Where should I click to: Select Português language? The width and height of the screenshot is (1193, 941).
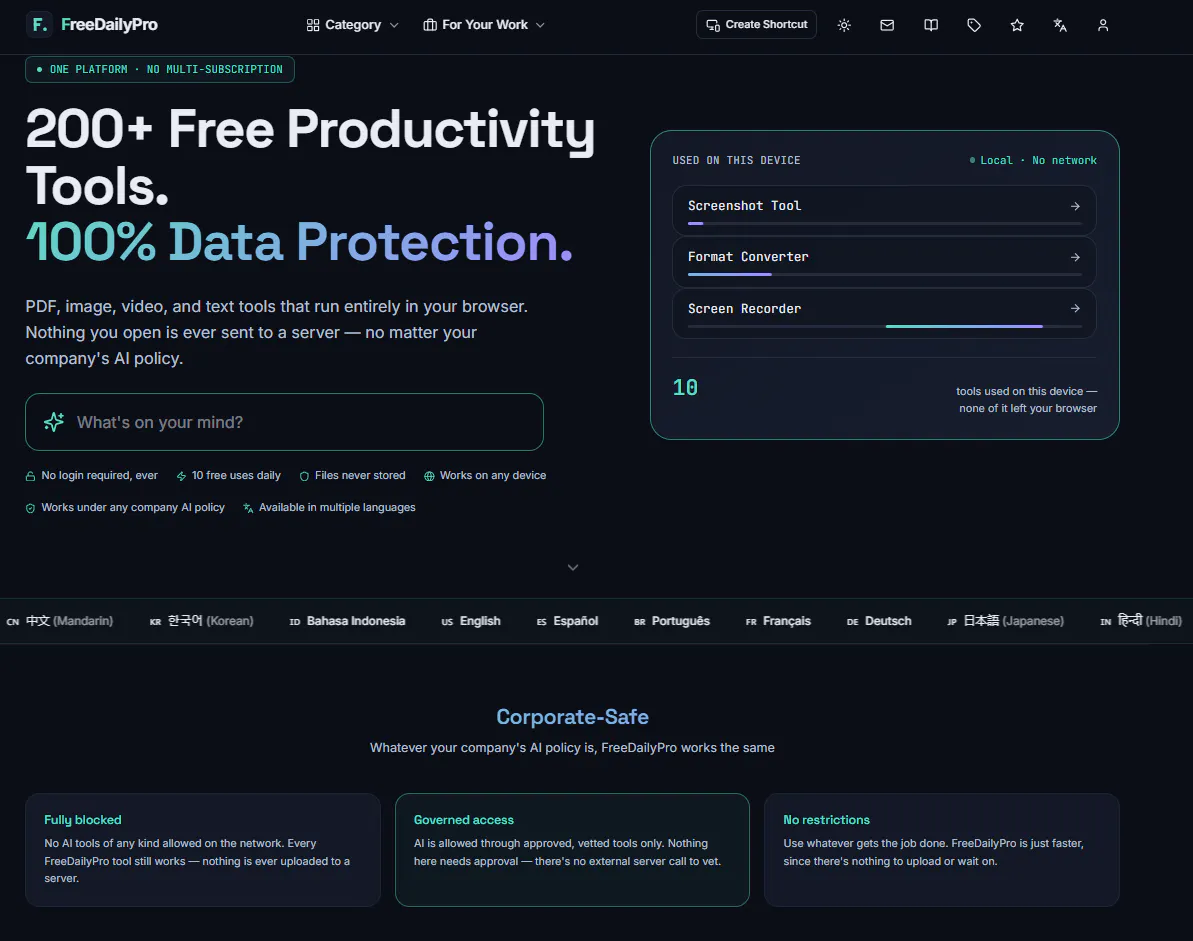pyautogui.click(x=672, y=622)
